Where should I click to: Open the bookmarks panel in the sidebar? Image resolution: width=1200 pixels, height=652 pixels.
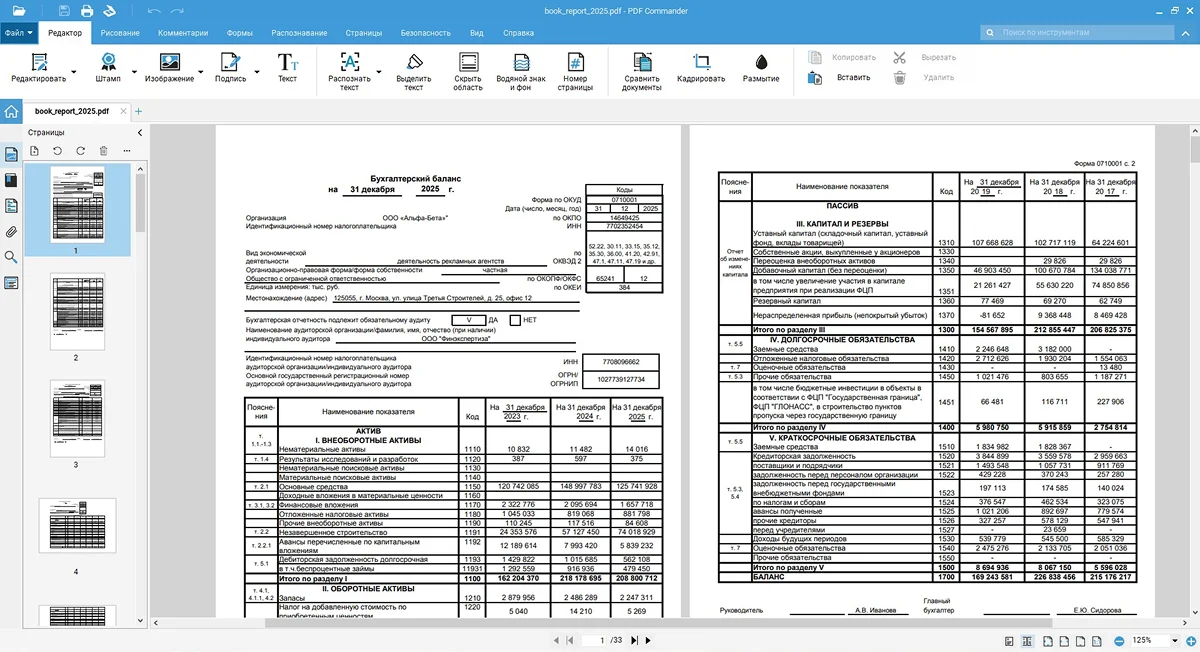(11, 180)
